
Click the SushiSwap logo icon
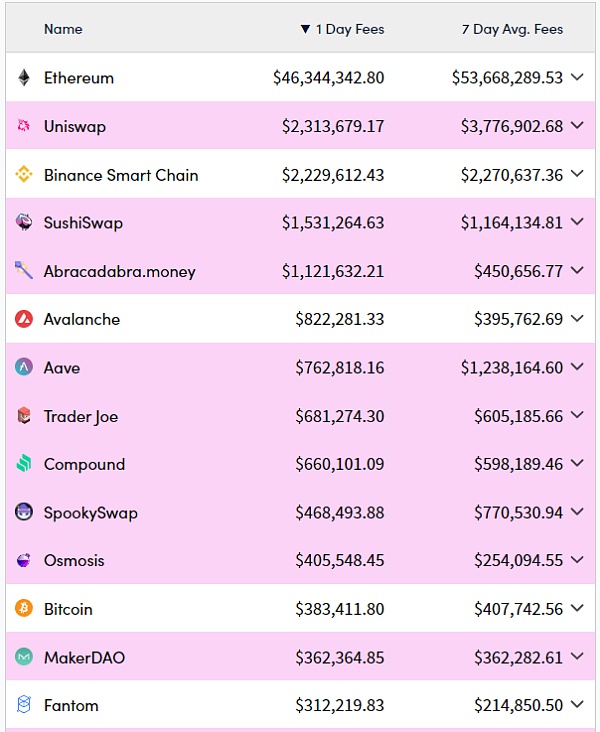coord(24,223)
